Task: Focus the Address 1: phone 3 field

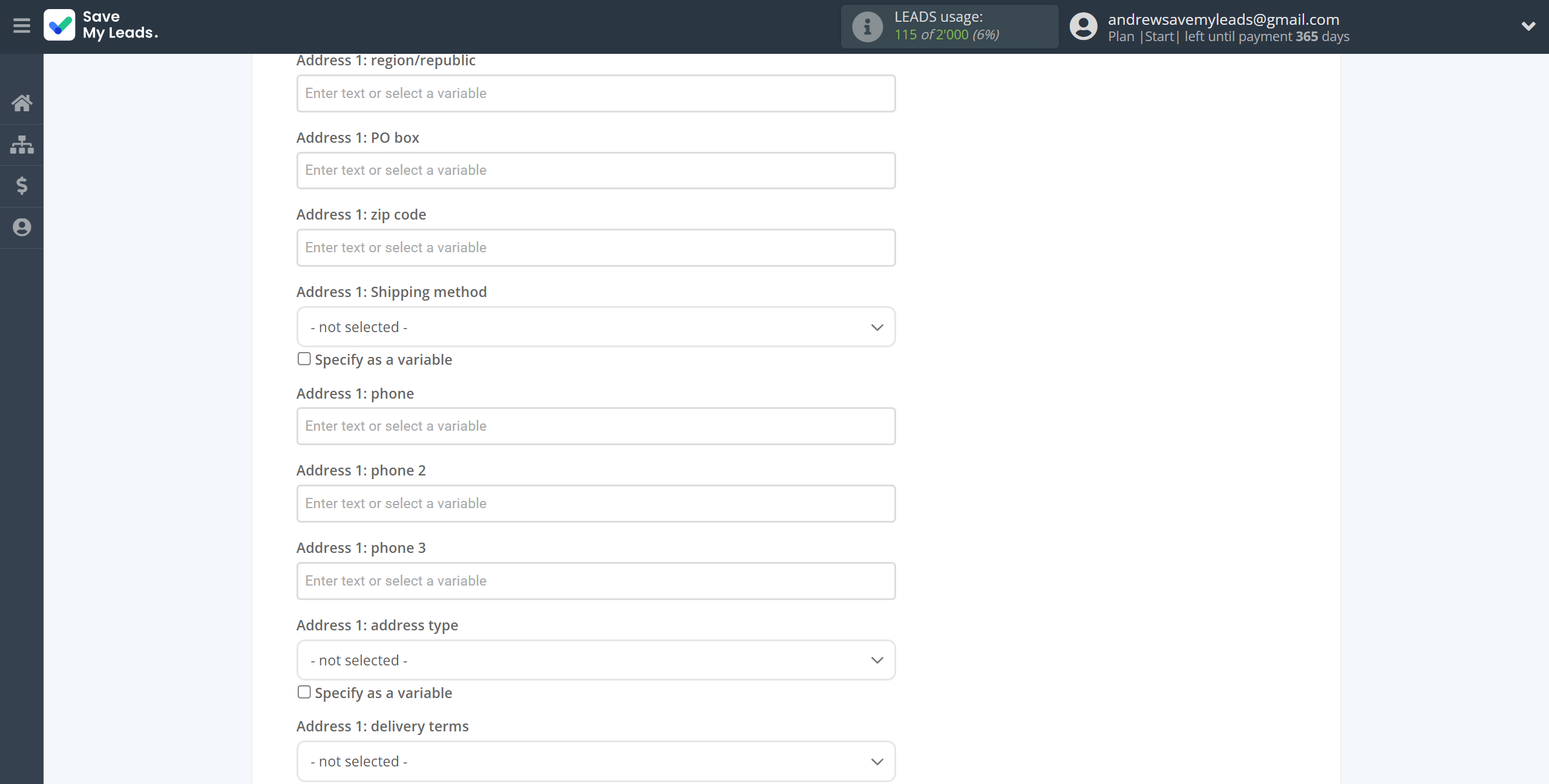Action: pos(596,581)
